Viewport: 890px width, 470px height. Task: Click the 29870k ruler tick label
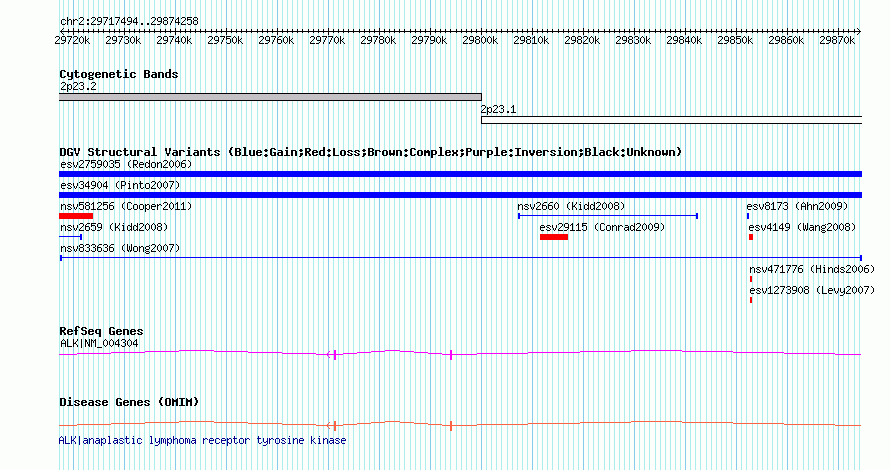(x=837, y=40)
